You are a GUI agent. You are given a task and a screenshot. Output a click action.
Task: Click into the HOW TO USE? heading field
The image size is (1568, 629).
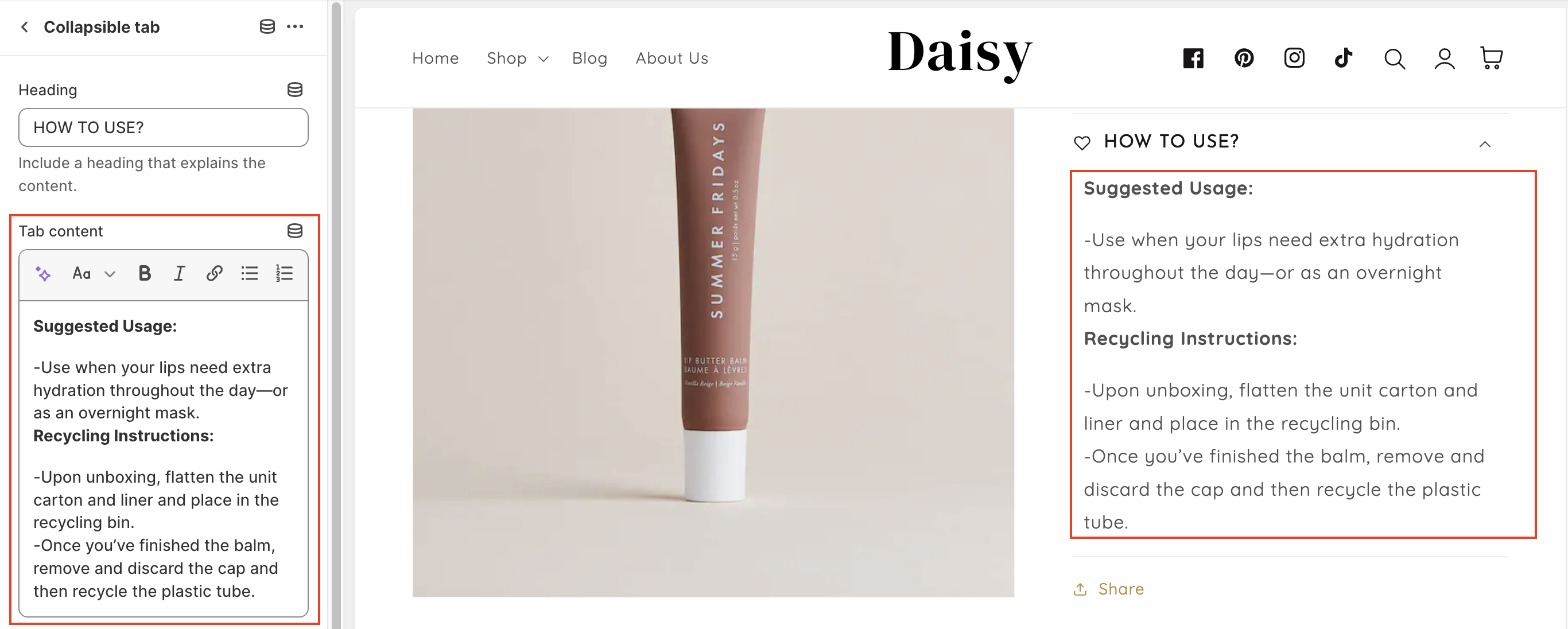pyautogui.click(x=163, y=127)
